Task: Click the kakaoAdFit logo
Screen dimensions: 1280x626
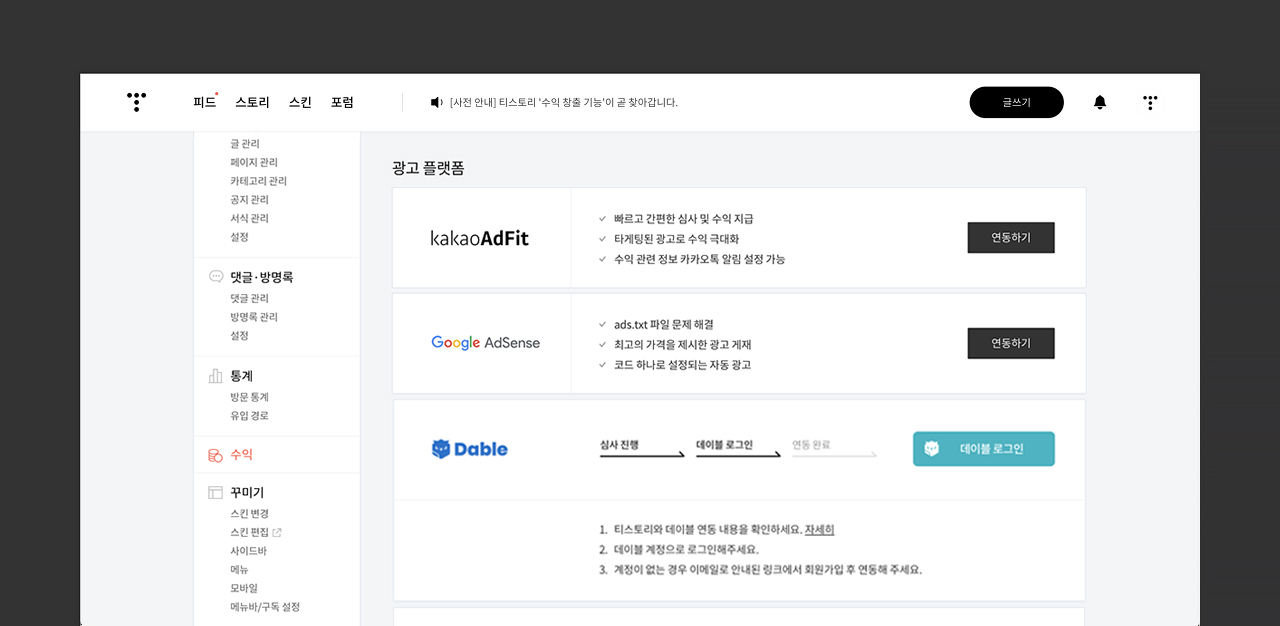Action: pos(480,238)
